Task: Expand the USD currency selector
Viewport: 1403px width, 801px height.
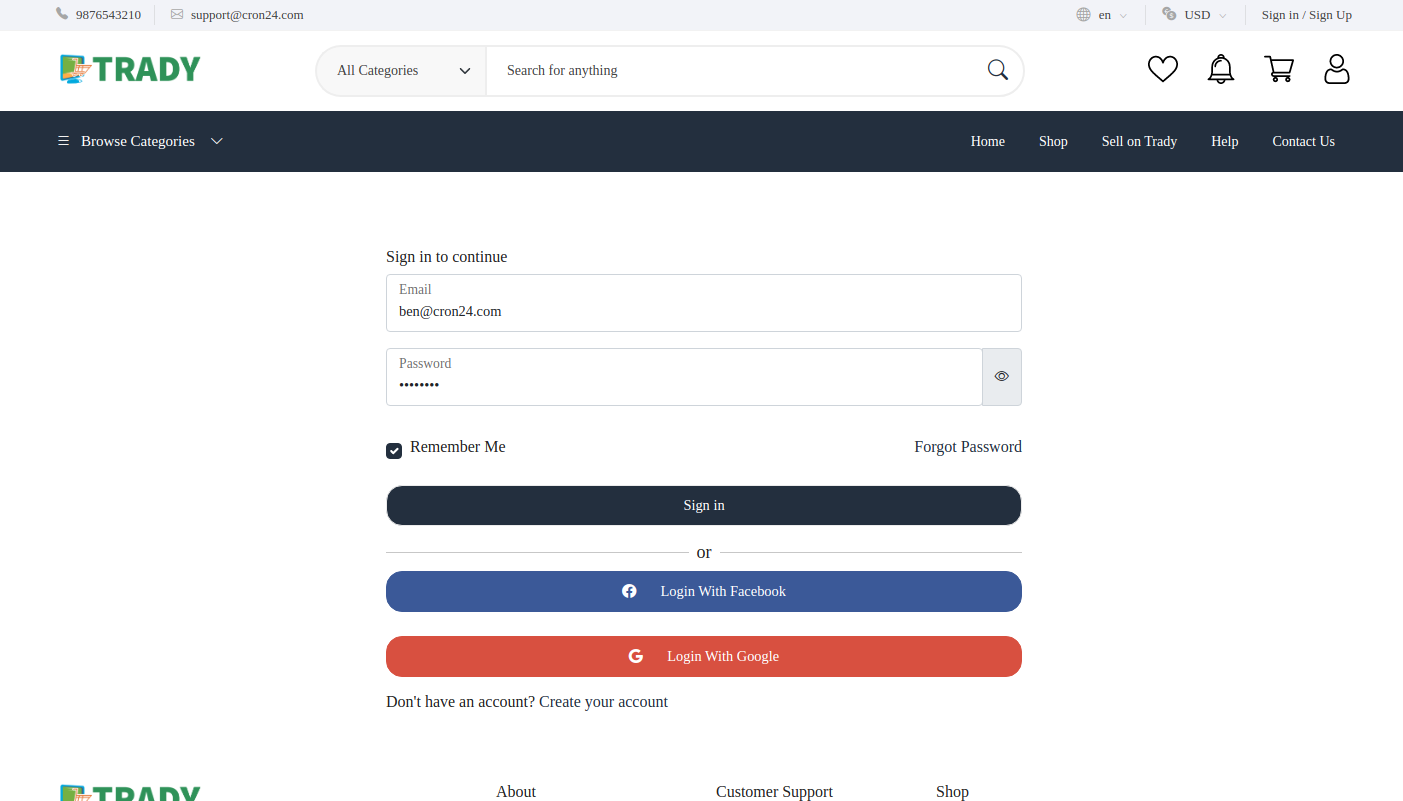Action: pos(1195,14)
